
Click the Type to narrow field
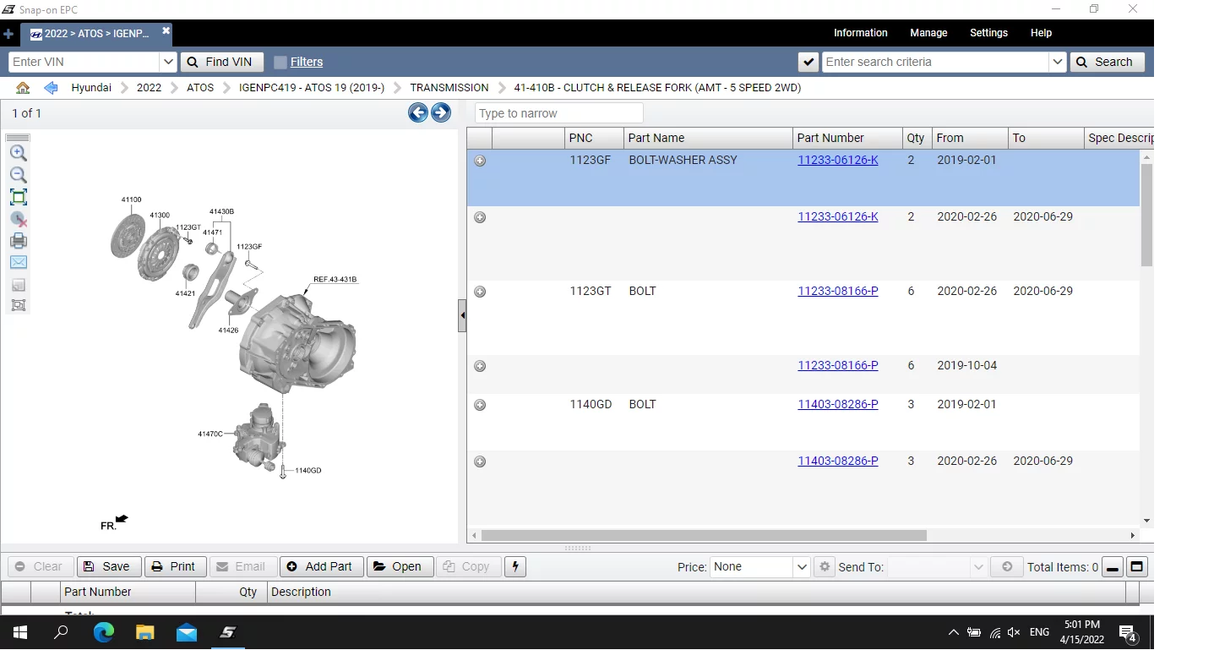point(558,113)
